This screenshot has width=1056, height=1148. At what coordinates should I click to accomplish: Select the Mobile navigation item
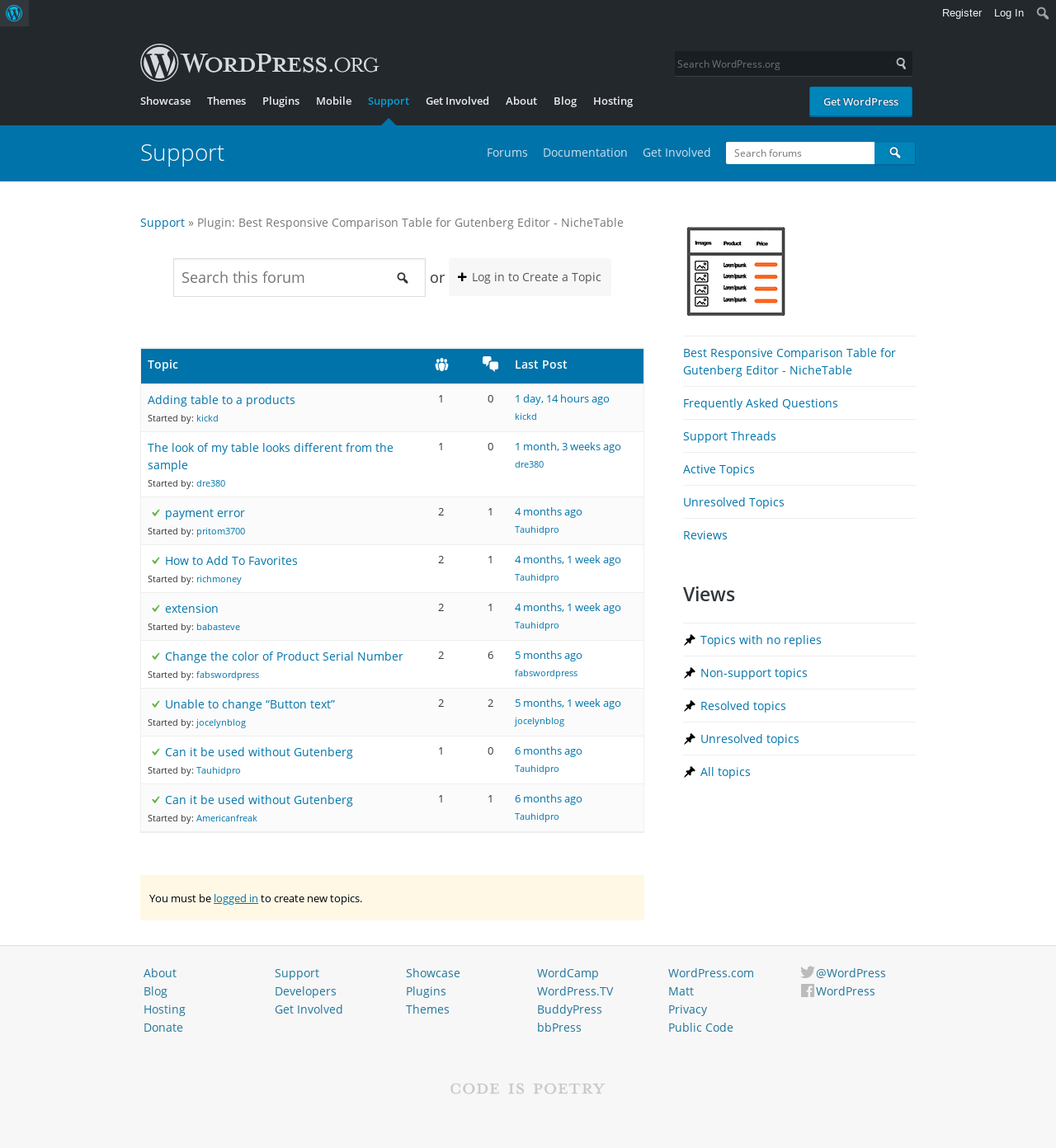[x=333, y=101]
